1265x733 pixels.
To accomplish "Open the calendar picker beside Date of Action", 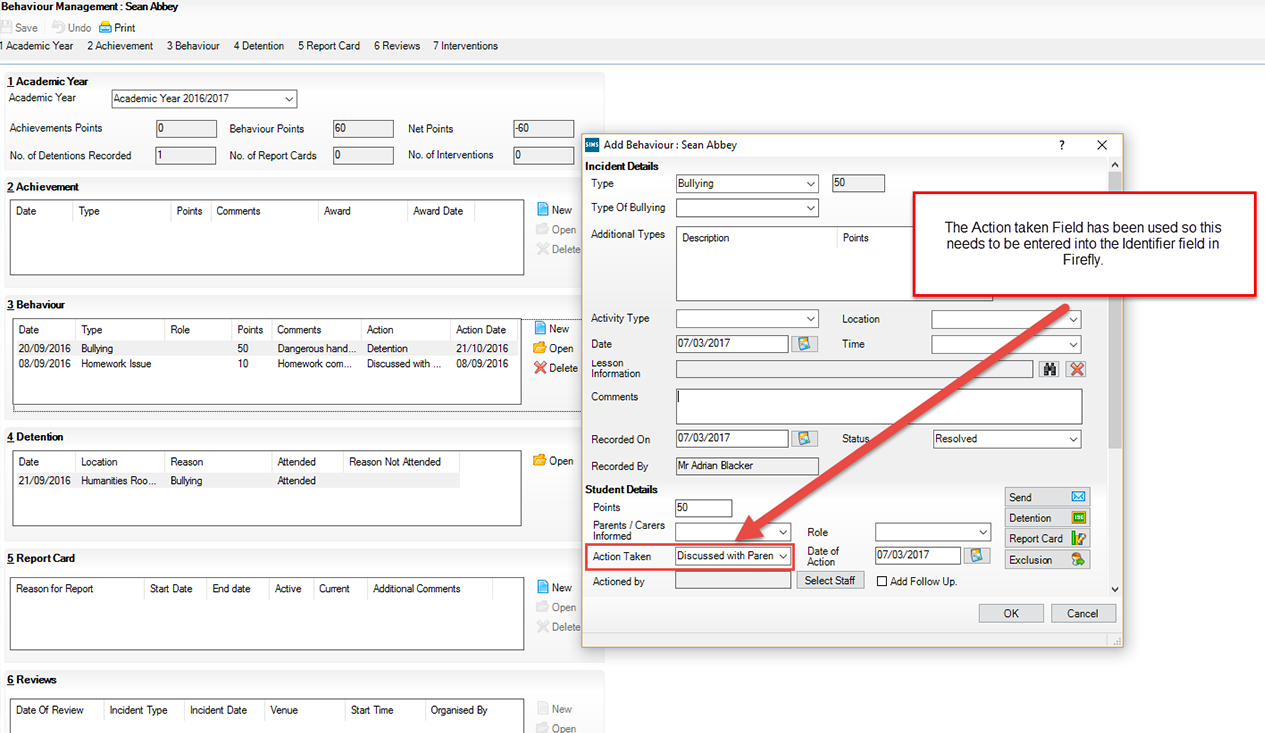I will 977,555.
